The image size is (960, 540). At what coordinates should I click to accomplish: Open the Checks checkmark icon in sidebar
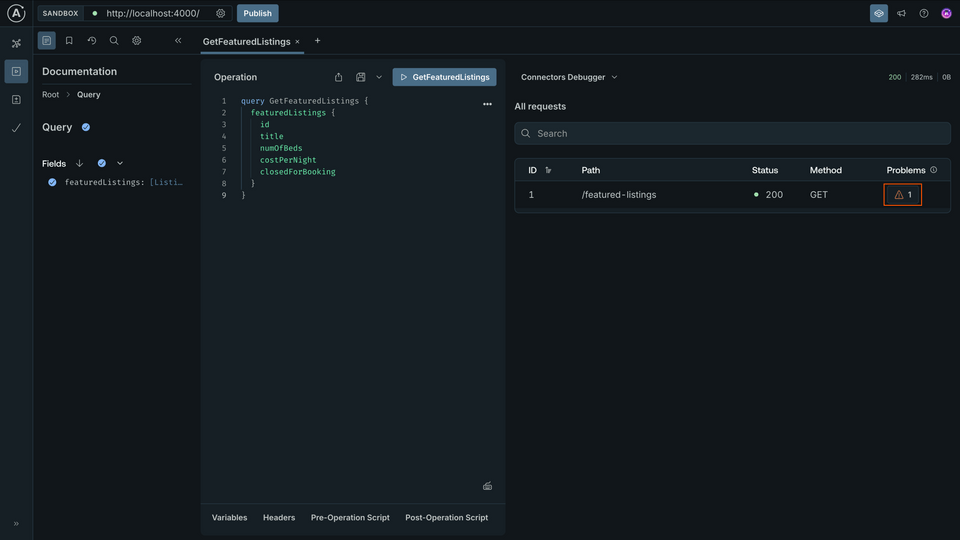(16, 128)
